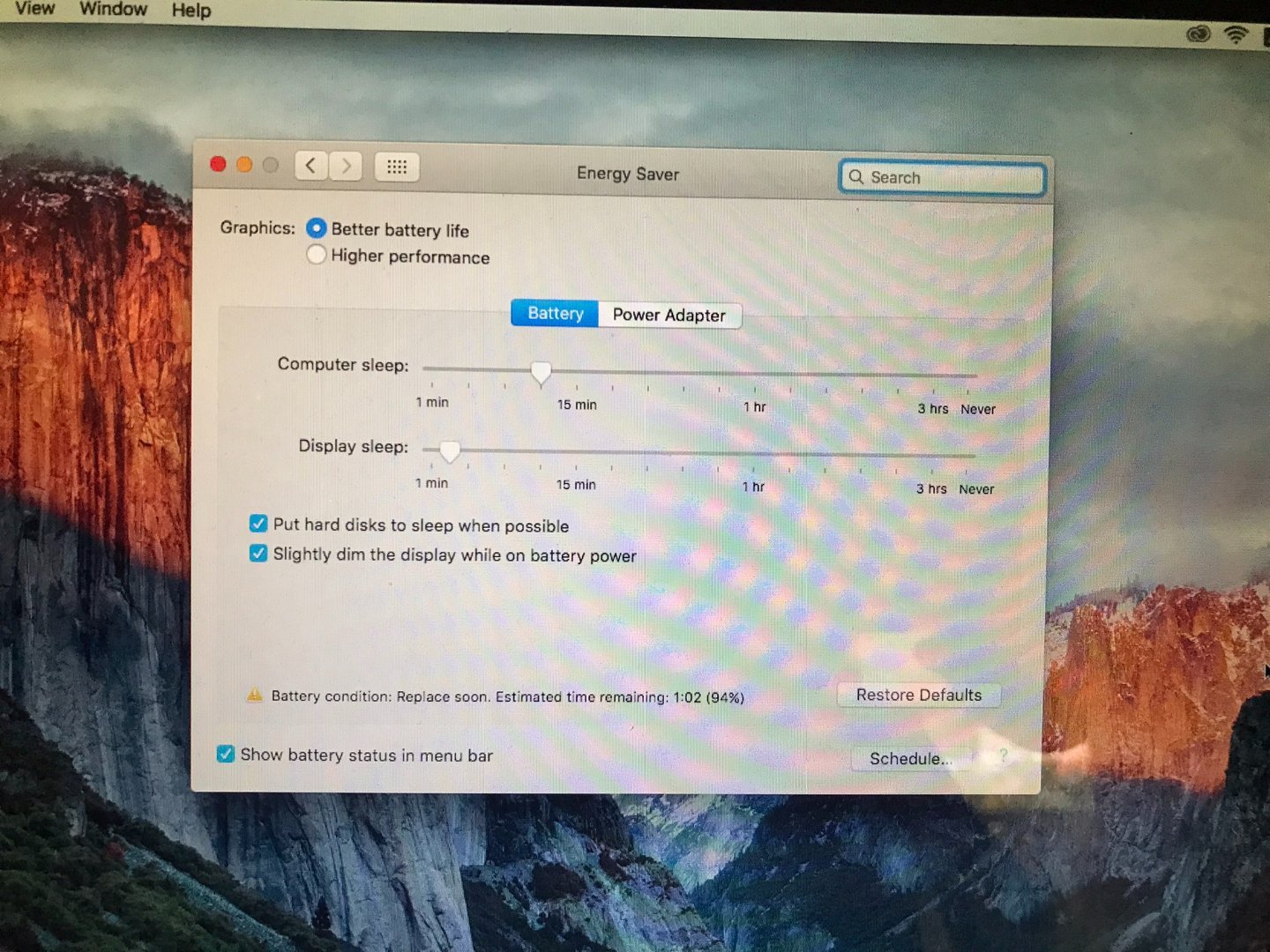Screen dimensions: 1270x952
Task: Go forward with the right chevron button
Action: click(x=346, y=166)
